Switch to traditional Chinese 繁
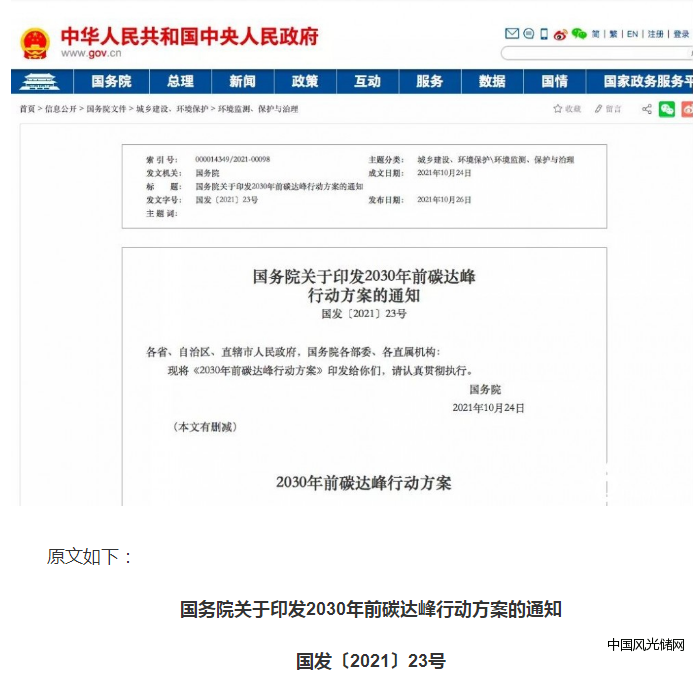The width and height of the screenshot is (693, 675). pos(613,34)
